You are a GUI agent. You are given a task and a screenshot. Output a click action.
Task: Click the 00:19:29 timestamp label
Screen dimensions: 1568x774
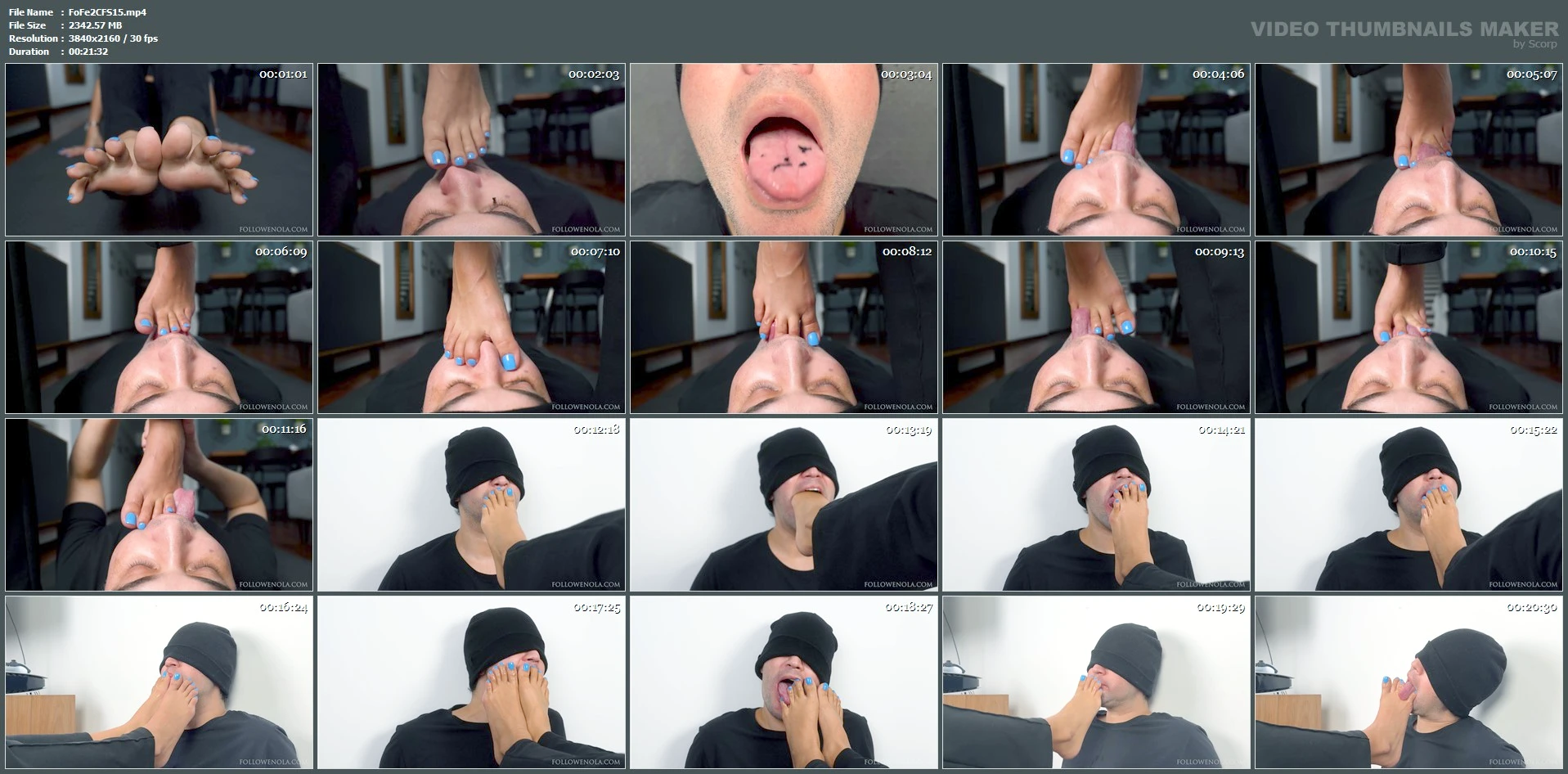[x=1220, y=607]
